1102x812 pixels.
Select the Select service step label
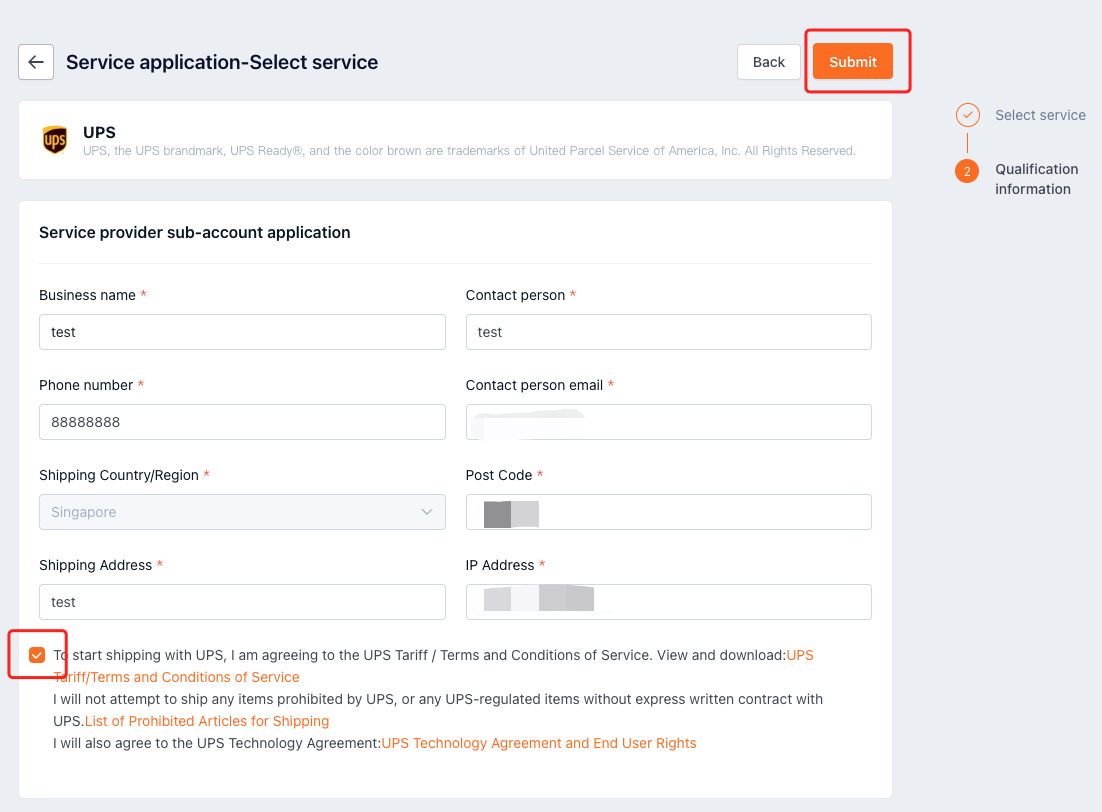pos(1040,115)
